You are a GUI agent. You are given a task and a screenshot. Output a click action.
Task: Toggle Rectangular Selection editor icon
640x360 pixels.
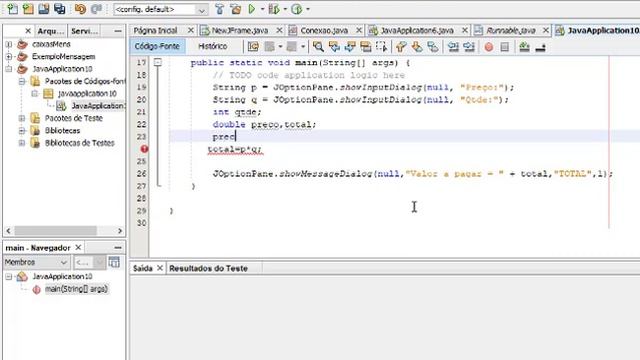tap(382, 47)
